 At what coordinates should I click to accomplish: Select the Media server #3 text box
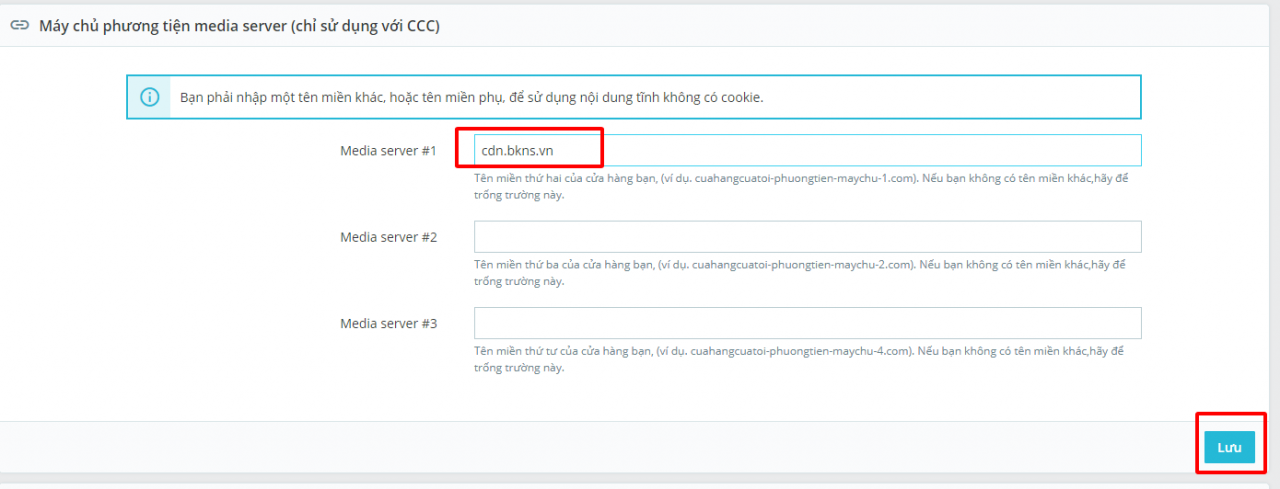[806, 323]
